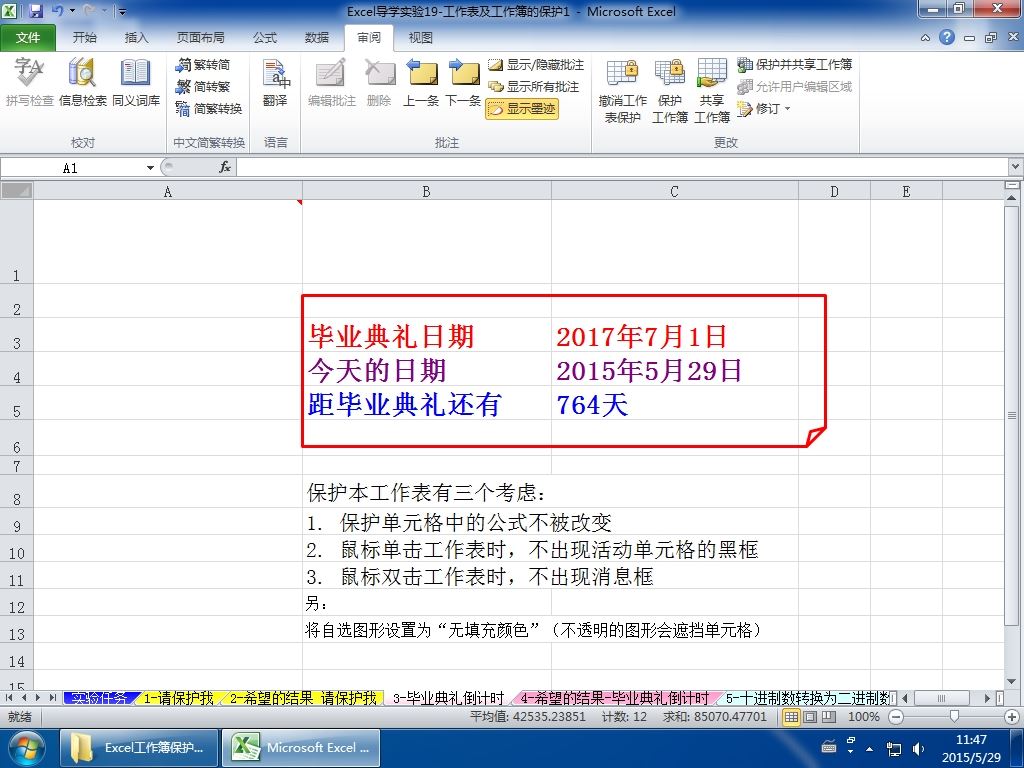Go to next comment 下一条
The image size is (1024, 768).
tap(463, 83)
